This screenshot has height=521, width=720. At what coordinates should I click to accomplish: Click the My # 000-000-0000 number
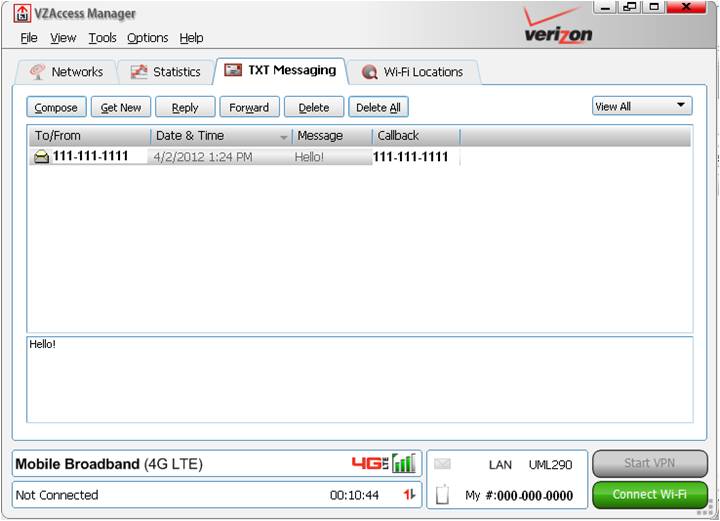pyautogui.click(x=519, y=495)
